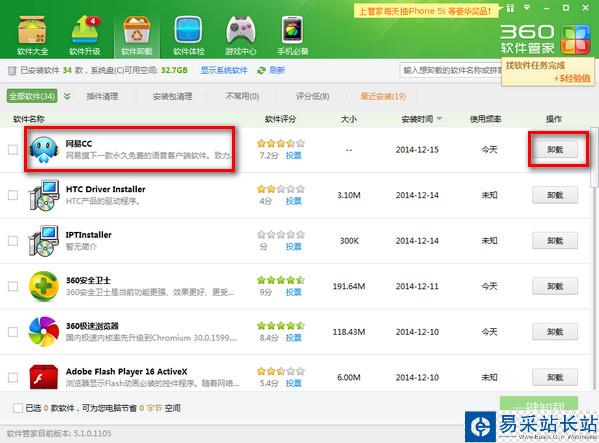Click available space 32.7GB text
The width and height of the screenshot is (599, 443).
click(x=174, y=70)
